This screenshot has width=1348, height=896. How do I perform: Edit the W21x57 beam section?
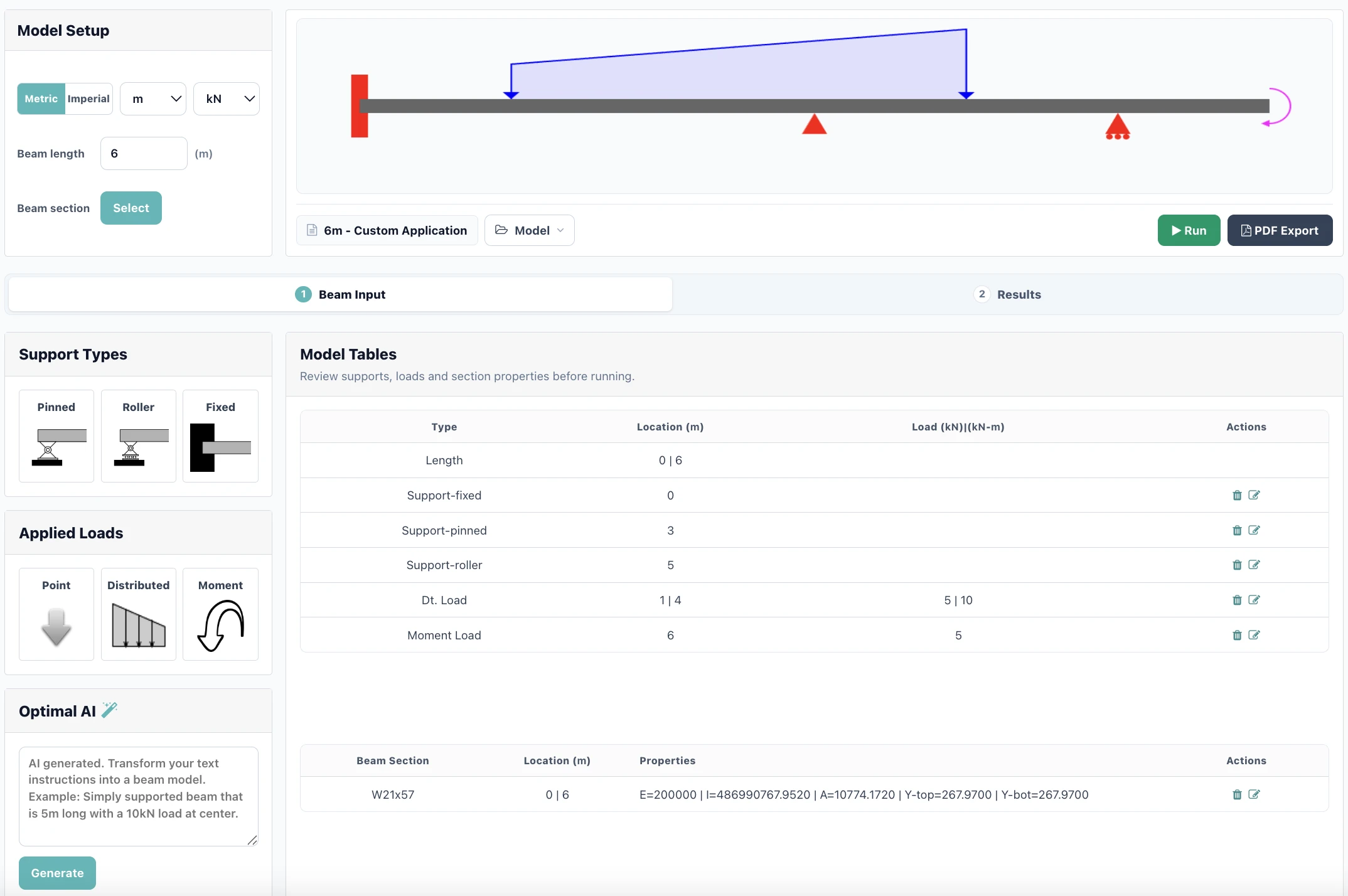click(1254, 794)
